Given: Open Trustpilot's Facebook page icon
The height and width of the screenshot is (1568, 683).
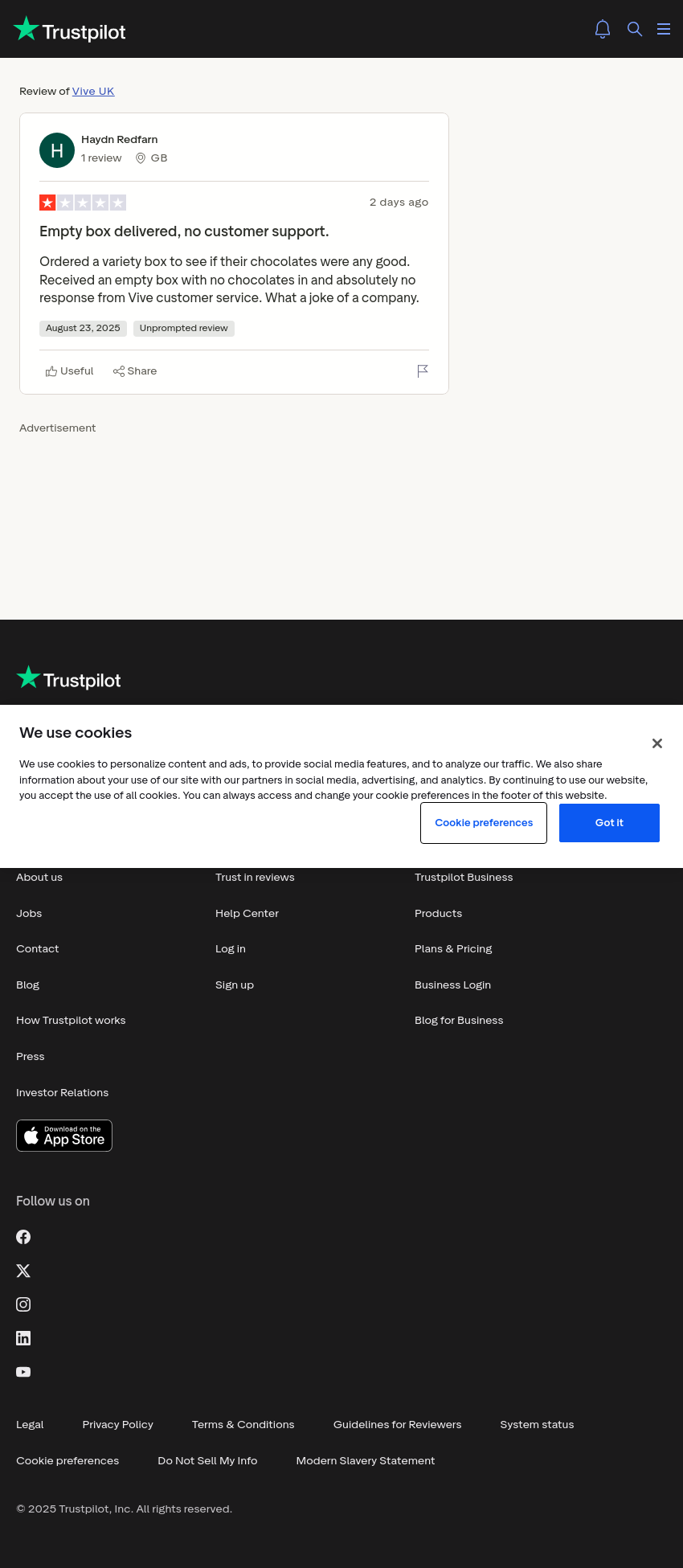Looking at the screenshot, I should click(23, 1237).
